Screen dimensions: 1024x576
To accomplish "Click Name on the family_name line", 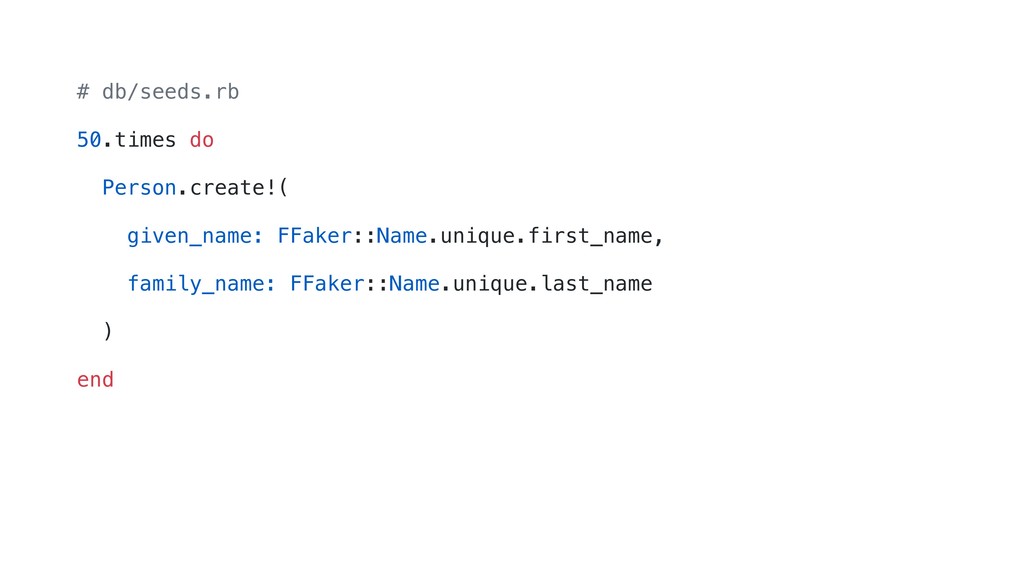I will pos(414,284).
